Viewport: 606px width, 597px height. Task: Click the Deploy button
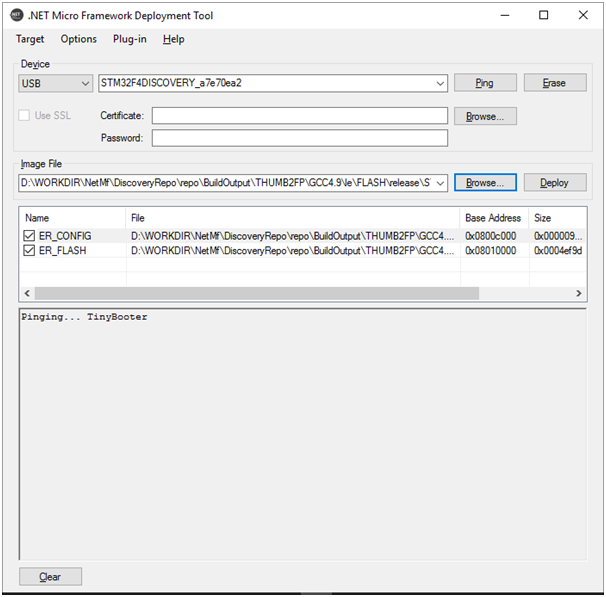coord(555,182)
